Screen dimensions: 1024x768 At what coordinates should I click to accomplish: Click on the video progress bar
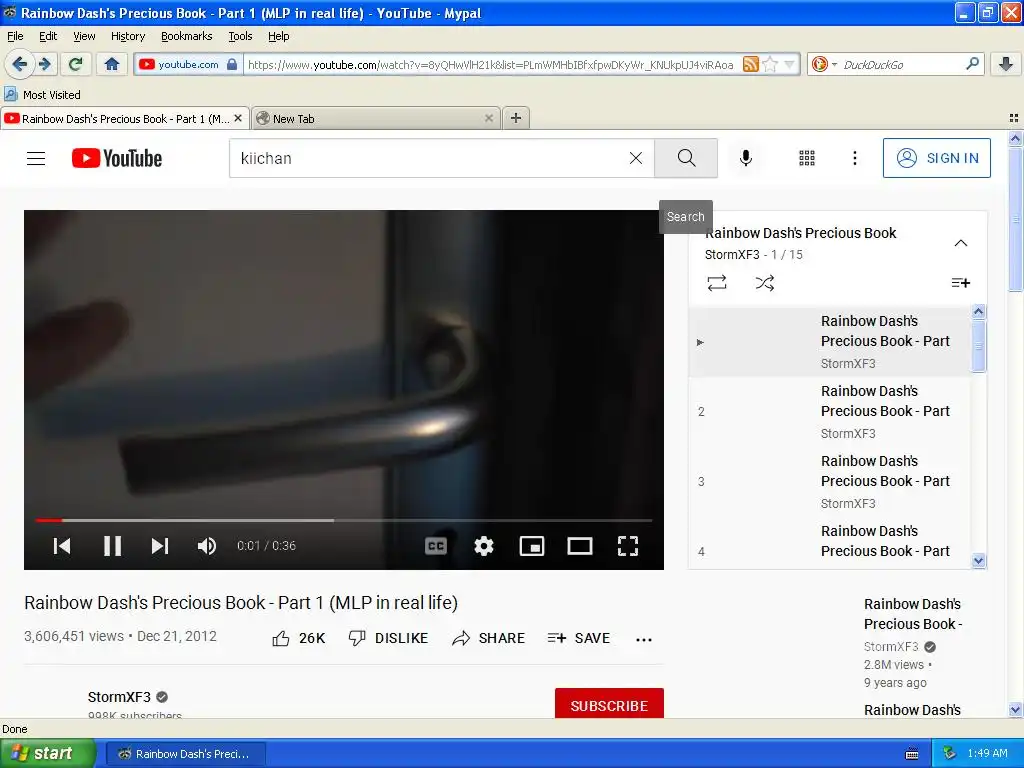pos(344,520)
